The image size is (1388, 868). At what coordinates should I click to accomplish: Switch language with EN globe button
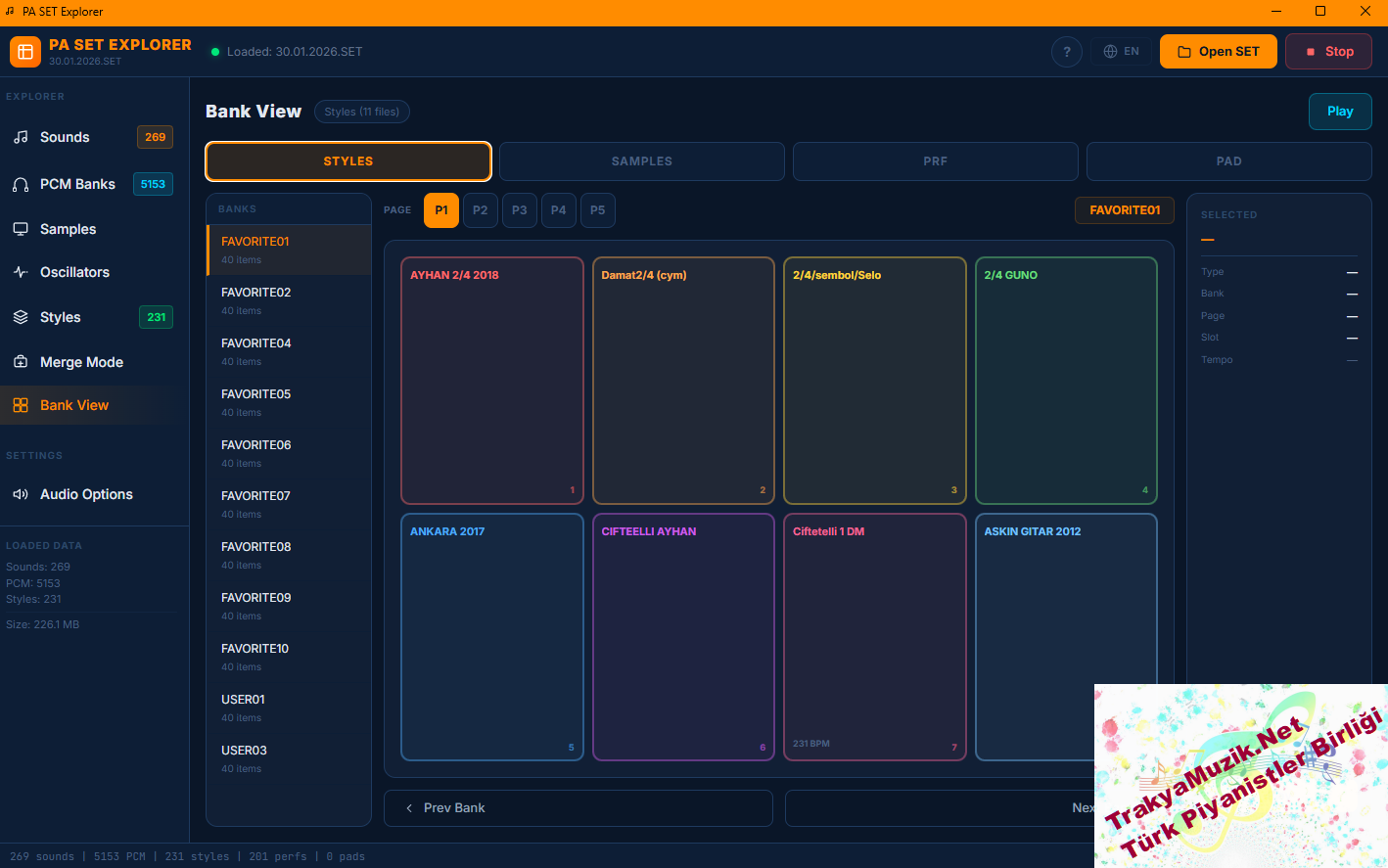(1121, 52)
